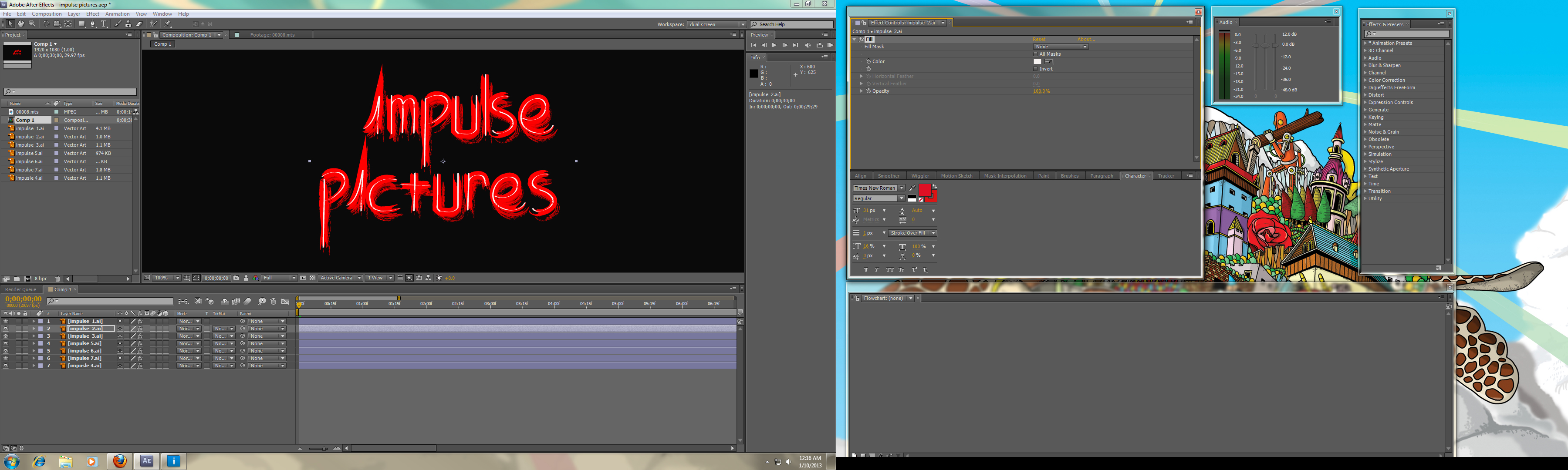Viewport: 1568px width, 470px height.
Task: Open Firefox from Windows taskbar
Action: 120,461
